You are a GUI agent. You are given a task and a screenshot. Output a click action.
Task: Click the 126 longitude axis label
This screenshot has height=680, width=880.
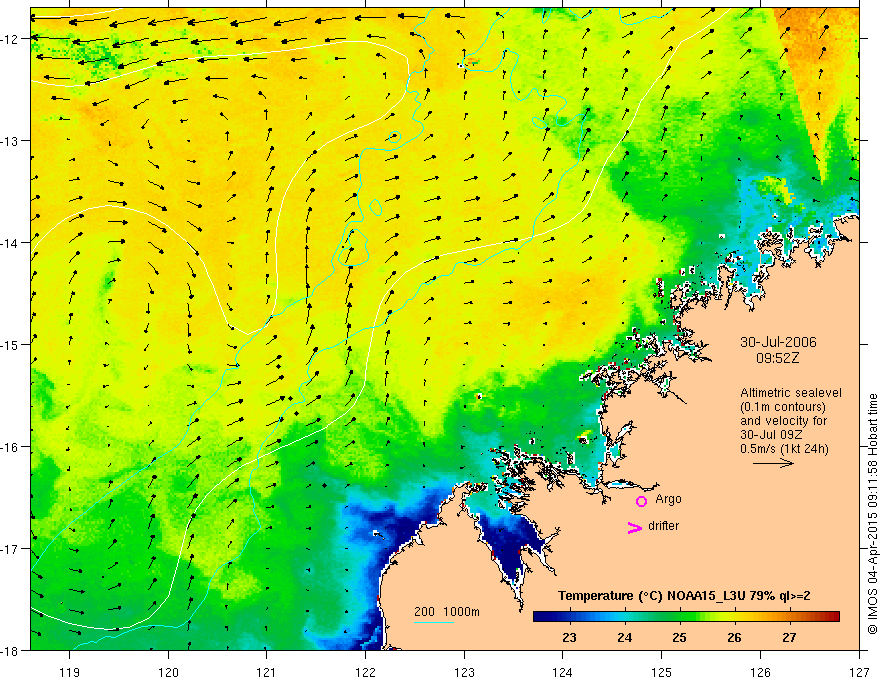pos(760,672)
